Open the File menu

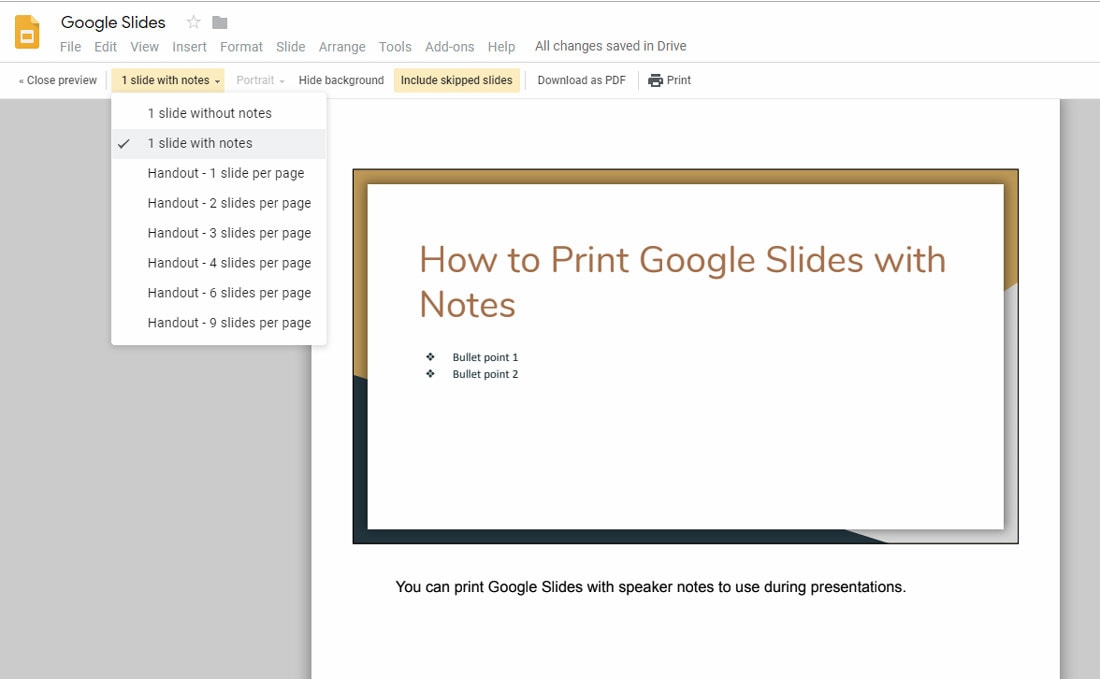click(70, 47)
